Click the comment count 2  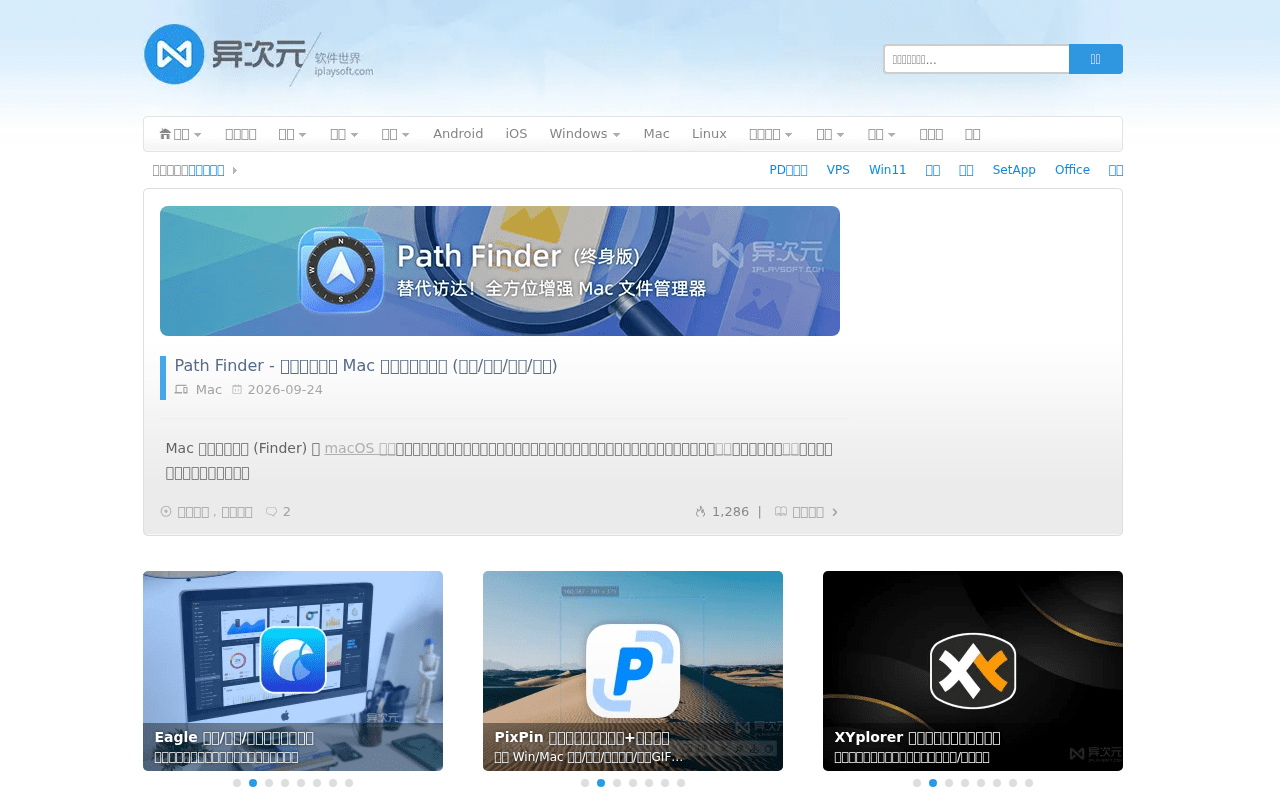coord(287,512)
